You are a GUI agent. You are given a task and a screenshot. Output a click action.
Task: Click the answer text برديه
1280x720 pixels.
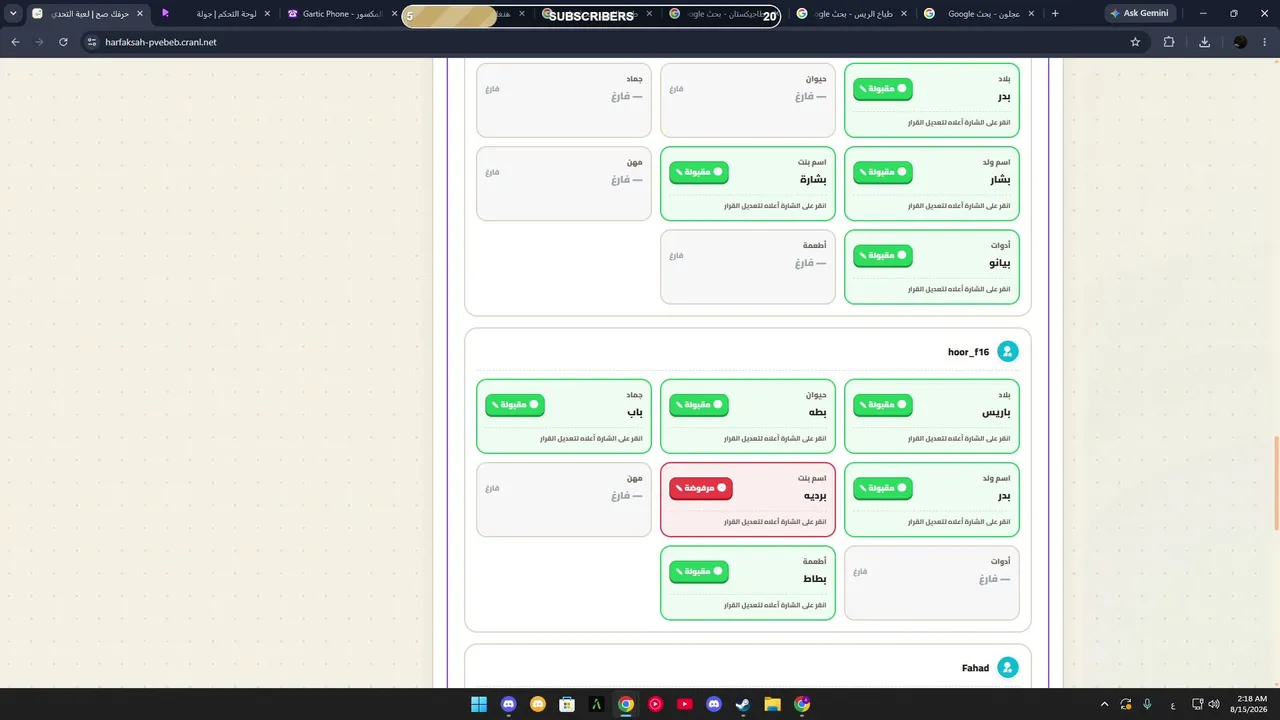click(815, 495)
